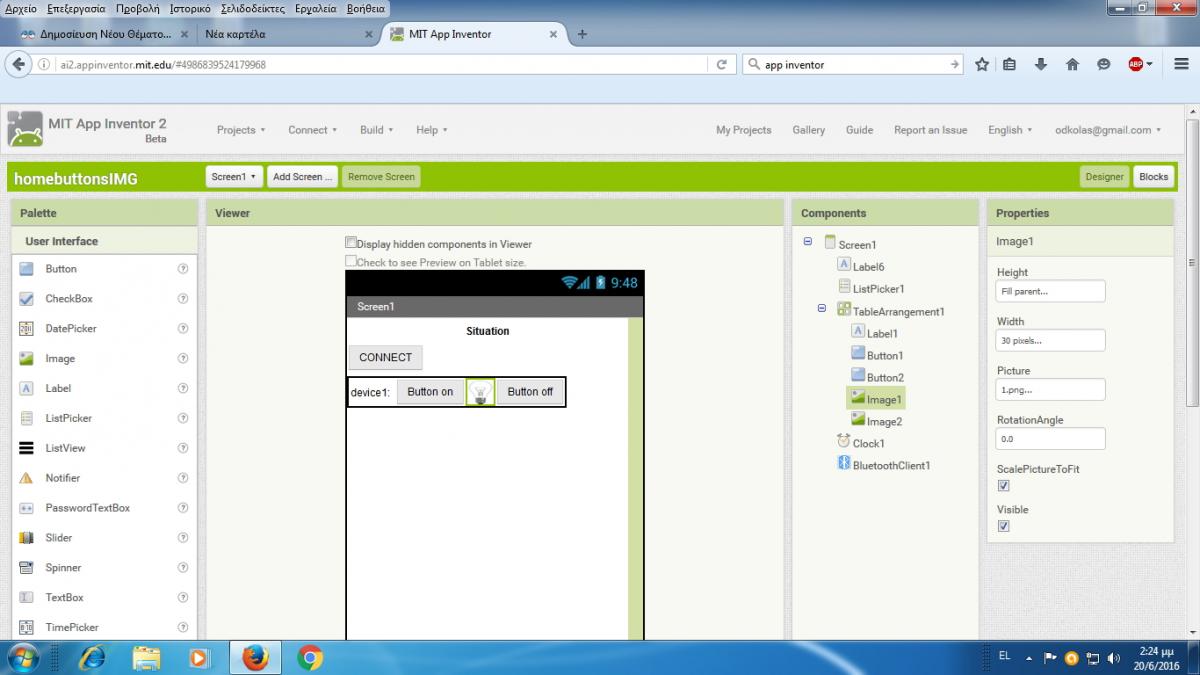This screenshot has width=1200, height=675.
Task: Open the Help dropdown menu
Action: pos(431,130)
